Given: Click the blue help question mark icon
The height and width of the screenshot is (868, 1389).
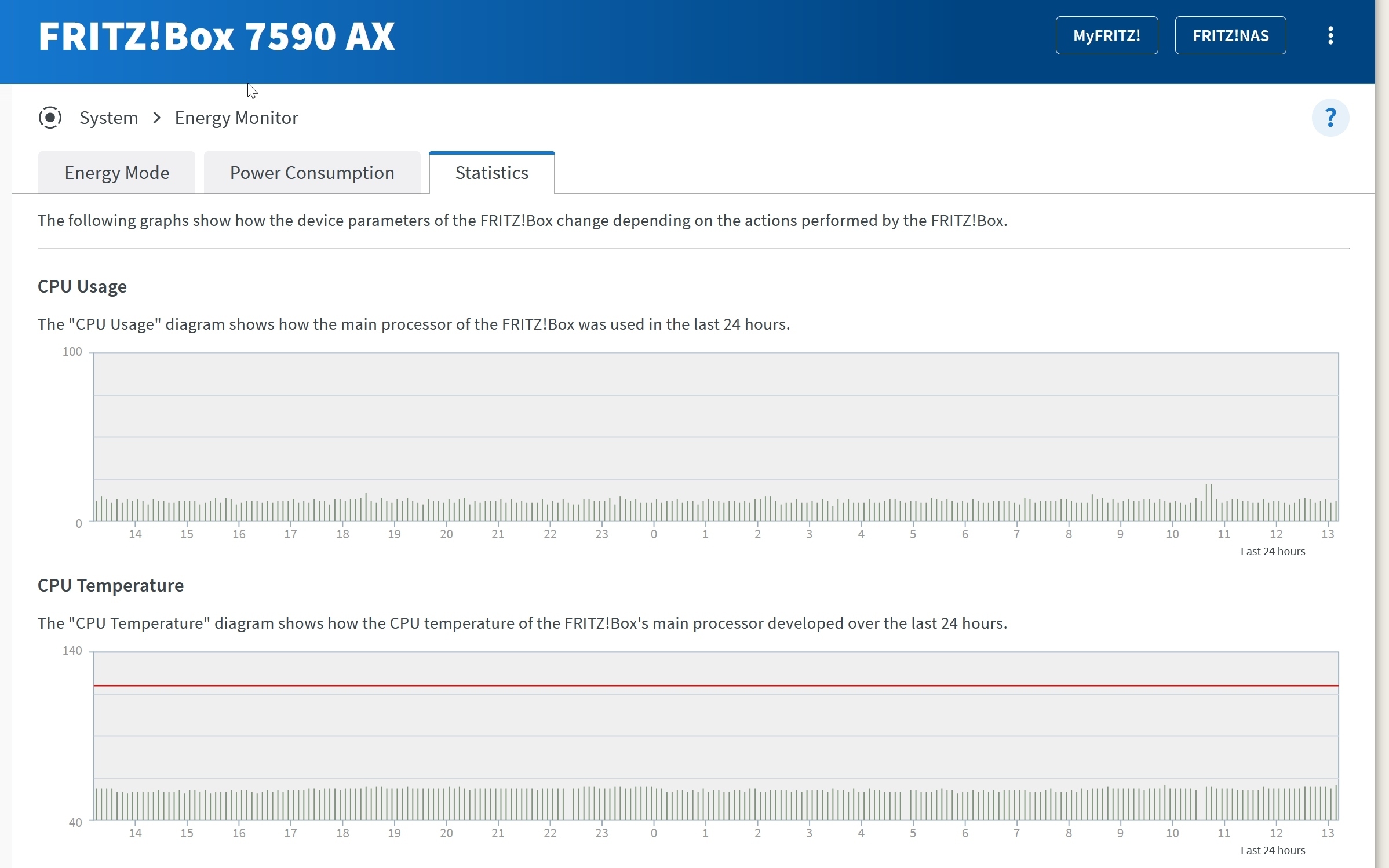Looking at the screenshot, I should [x=1330, y=118].
